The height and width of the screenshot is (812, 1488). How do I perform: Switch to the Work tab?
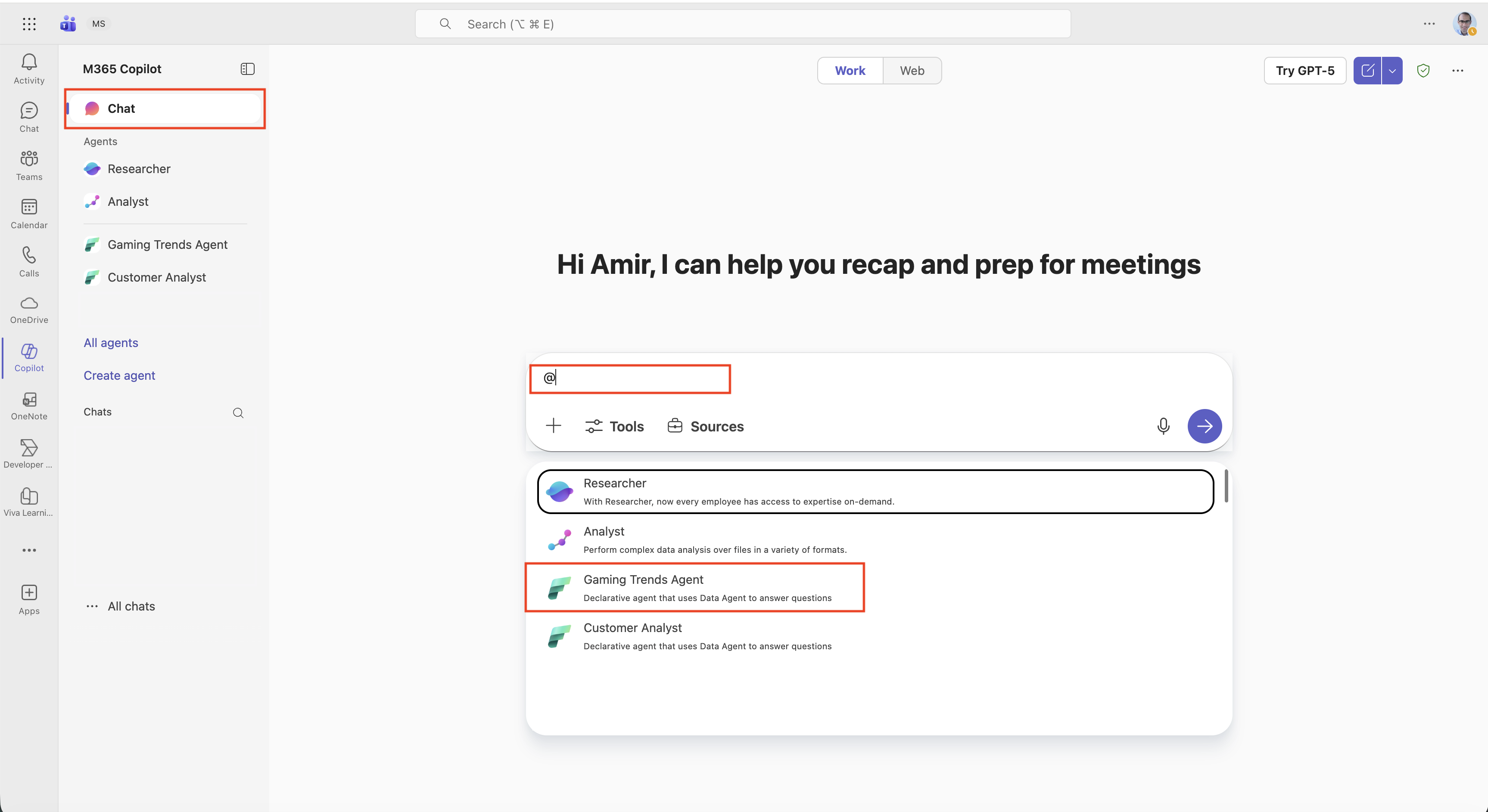tap(850, 71)
